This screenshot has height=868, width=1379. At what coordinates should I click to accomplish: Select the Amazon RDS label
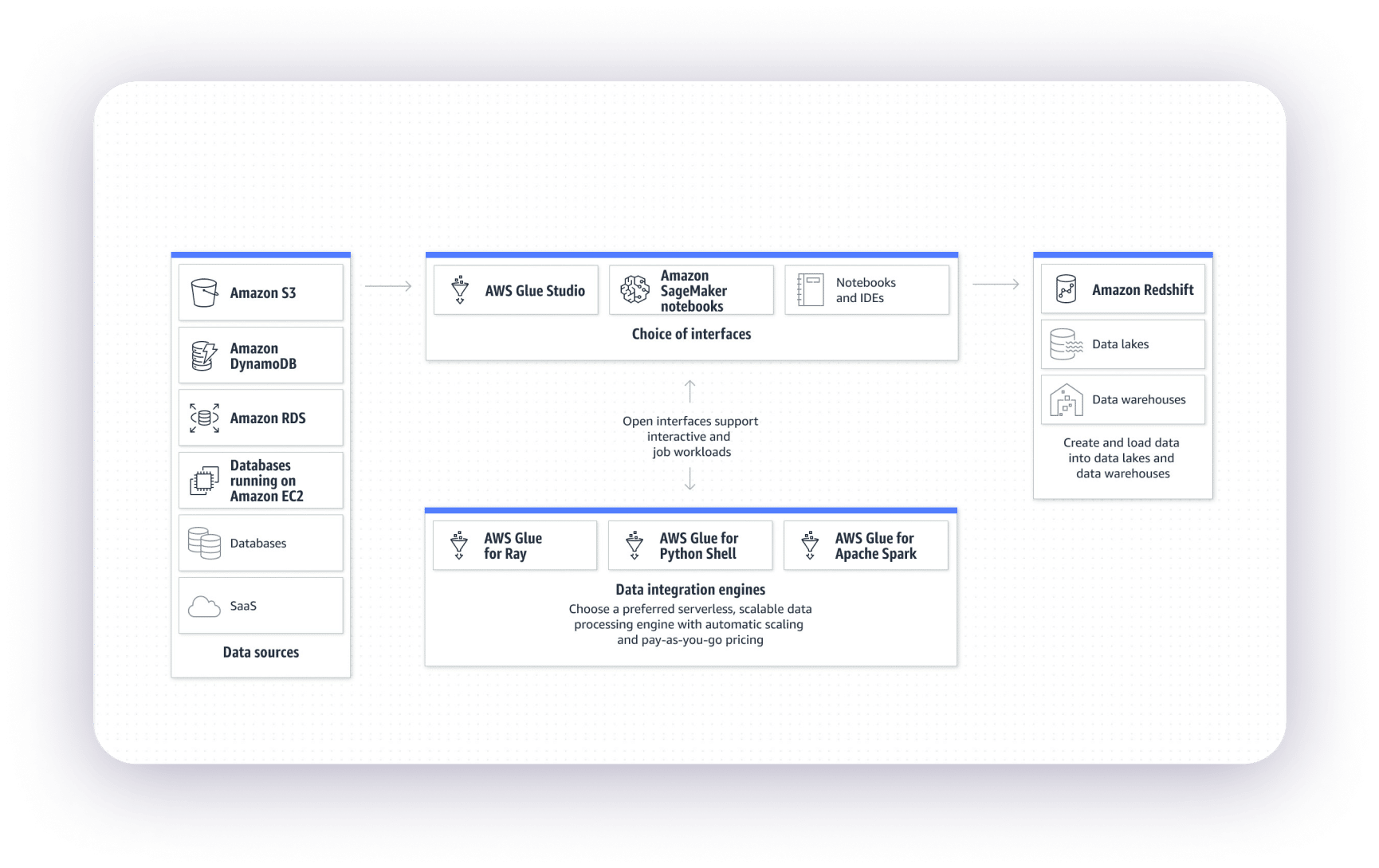pyautogui.click(x=268, y=418)
